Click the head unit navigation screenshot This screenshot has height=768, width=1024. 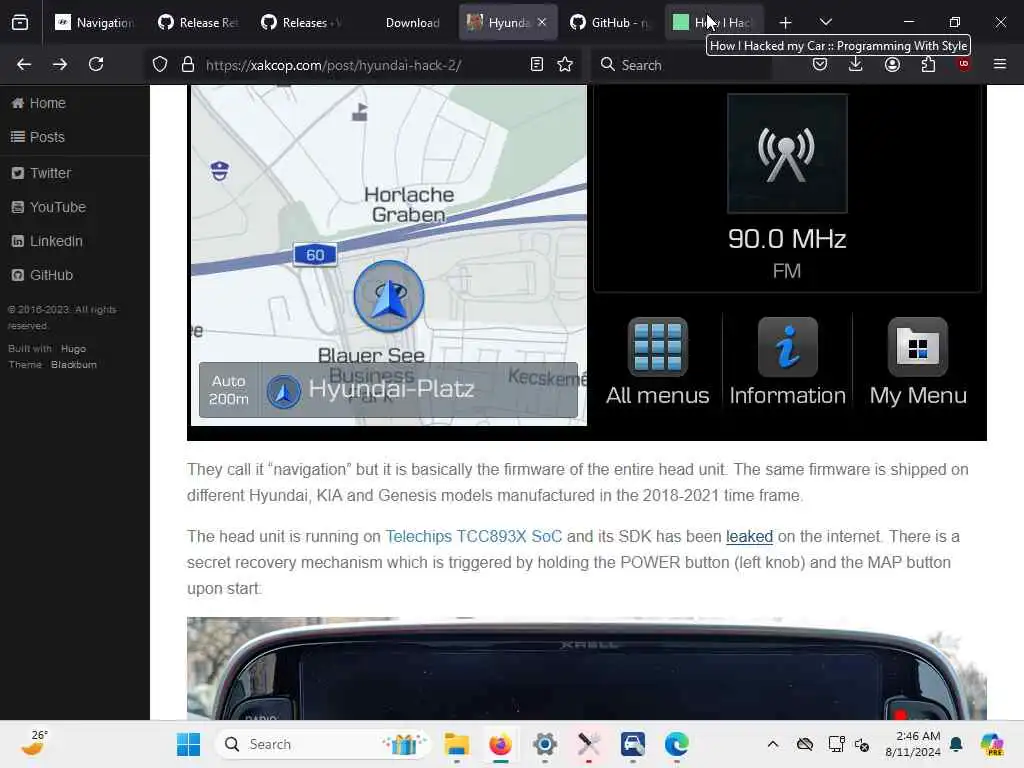586,263
